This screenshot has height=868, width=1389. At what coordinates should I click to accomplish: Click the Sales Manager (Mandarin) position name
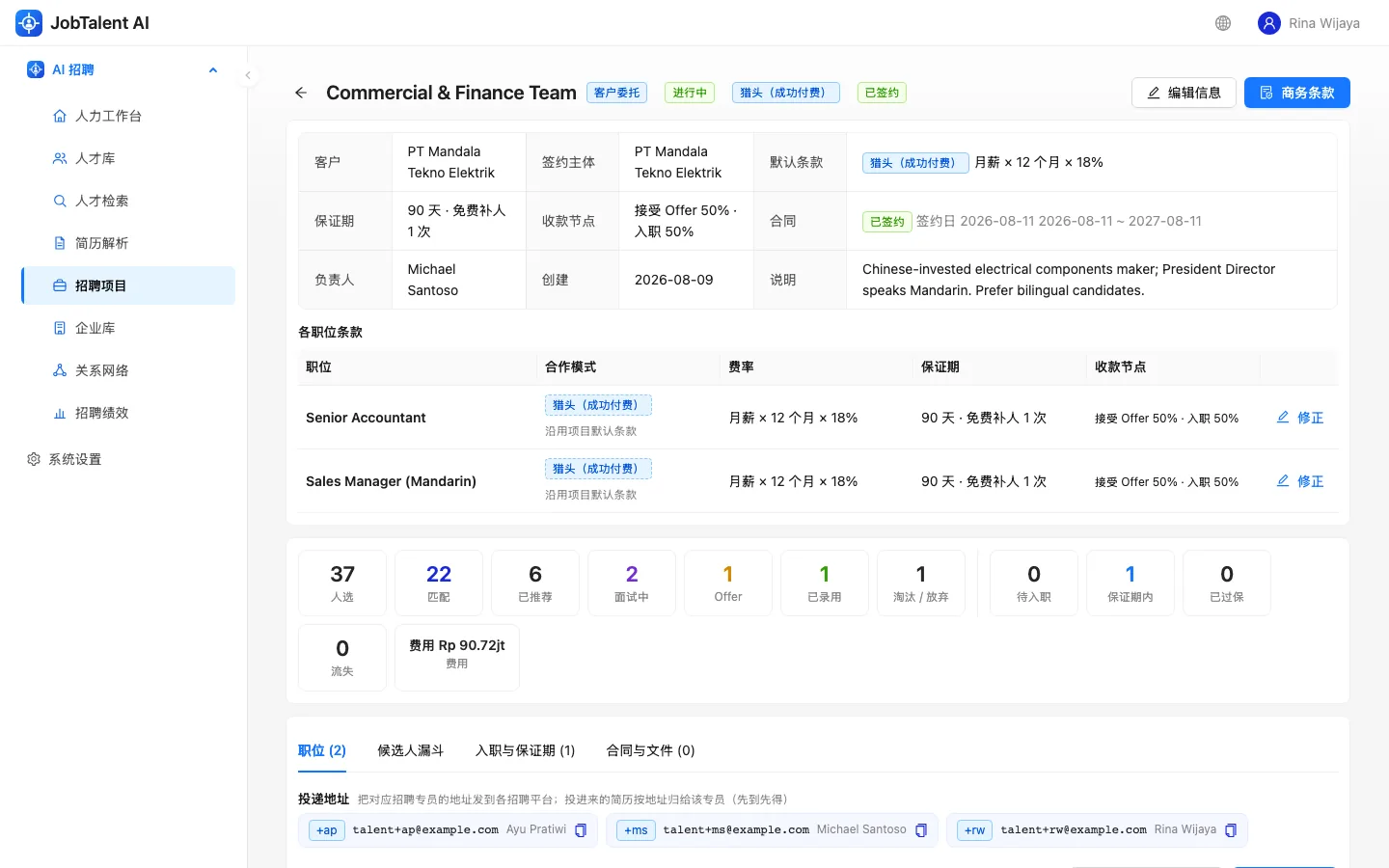[391, 481]
